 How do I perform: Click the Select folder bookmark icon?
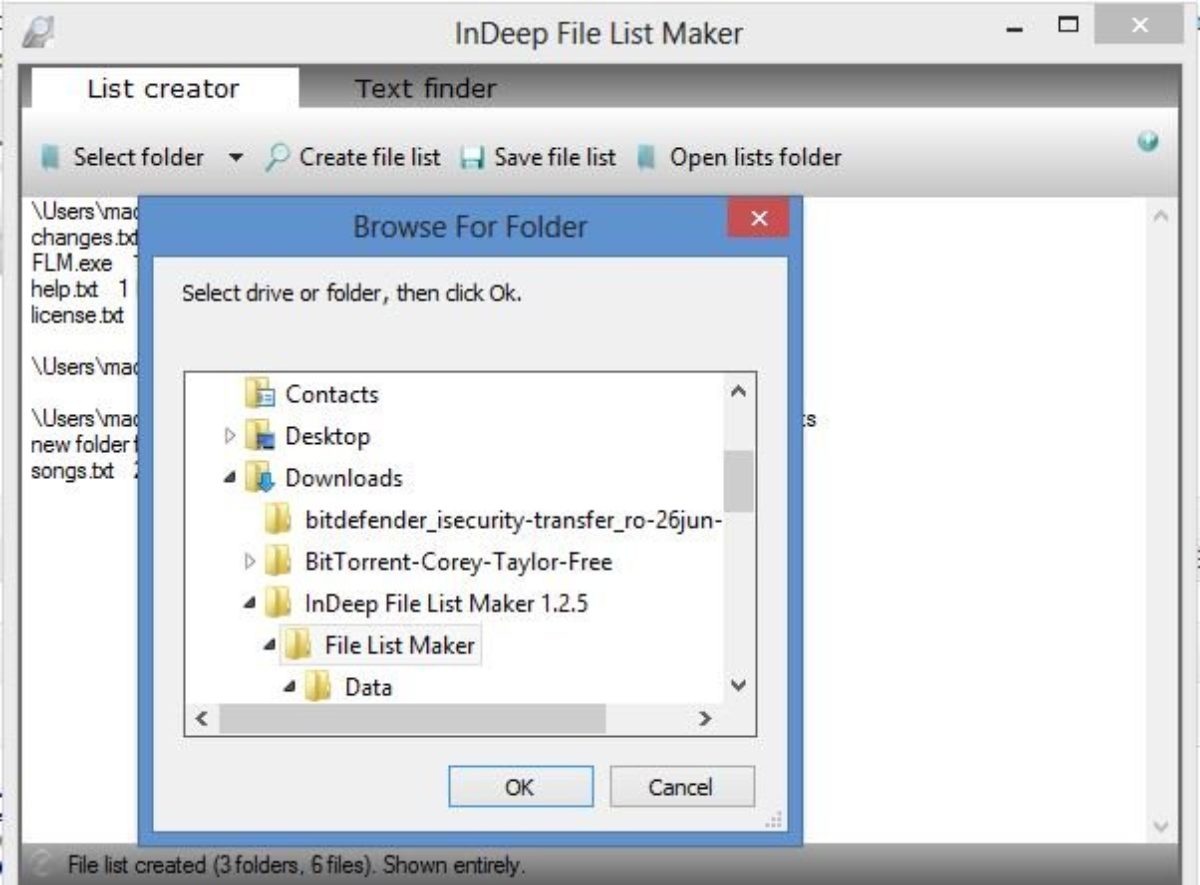[x=50, y=158]
